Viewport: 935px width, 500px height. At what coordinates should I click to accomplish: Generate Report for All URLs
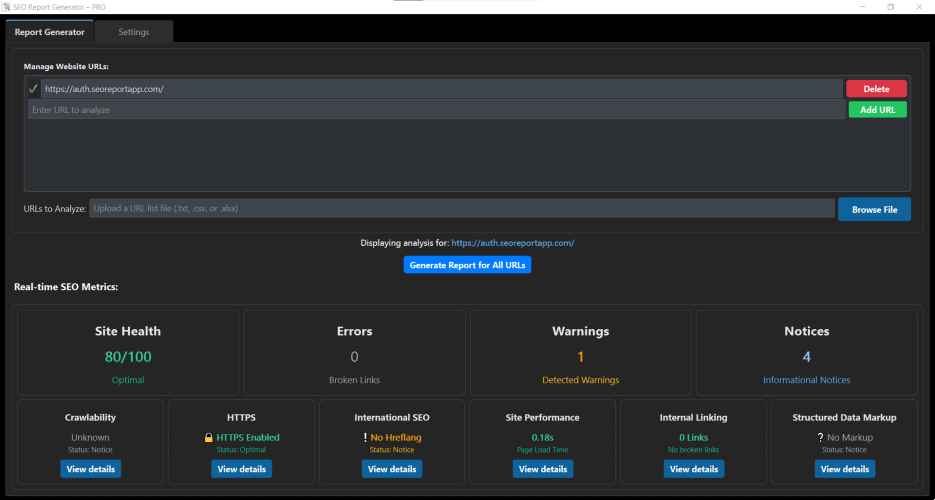pyautogui.click(x=467, y=265)
